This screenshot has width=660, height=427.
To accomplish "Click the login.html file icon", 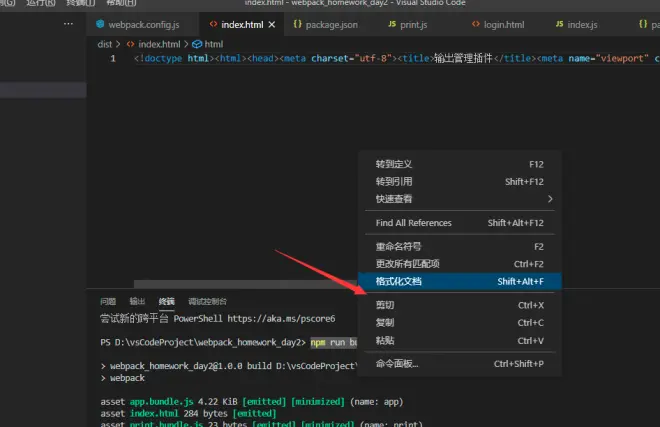I will pyautogui.click(x=476, y=24).
